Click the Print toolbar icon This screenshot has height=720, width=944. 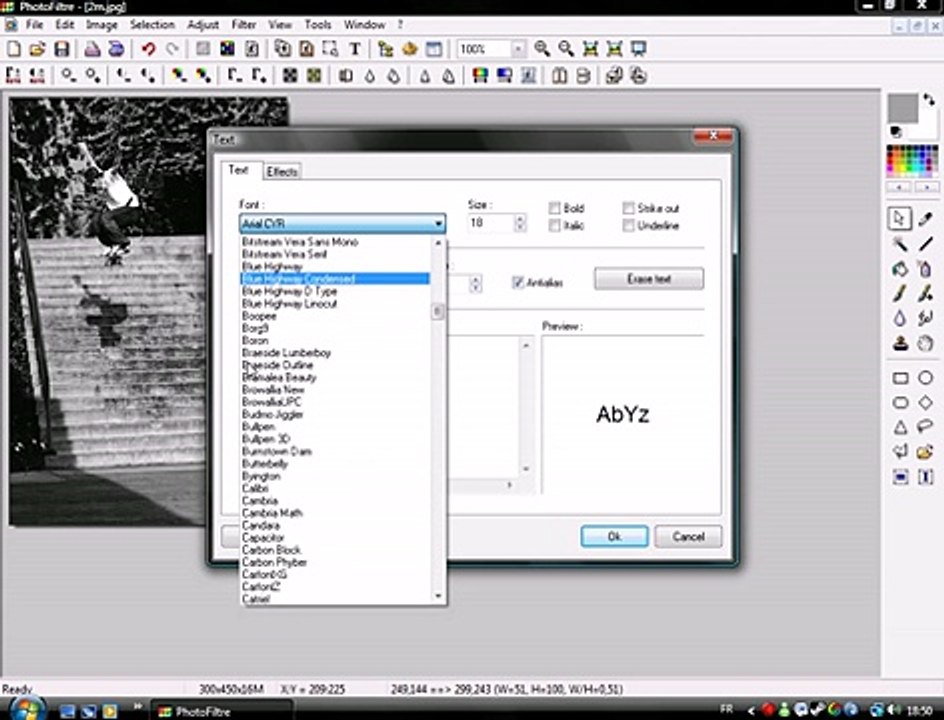[x=92, y=49]
